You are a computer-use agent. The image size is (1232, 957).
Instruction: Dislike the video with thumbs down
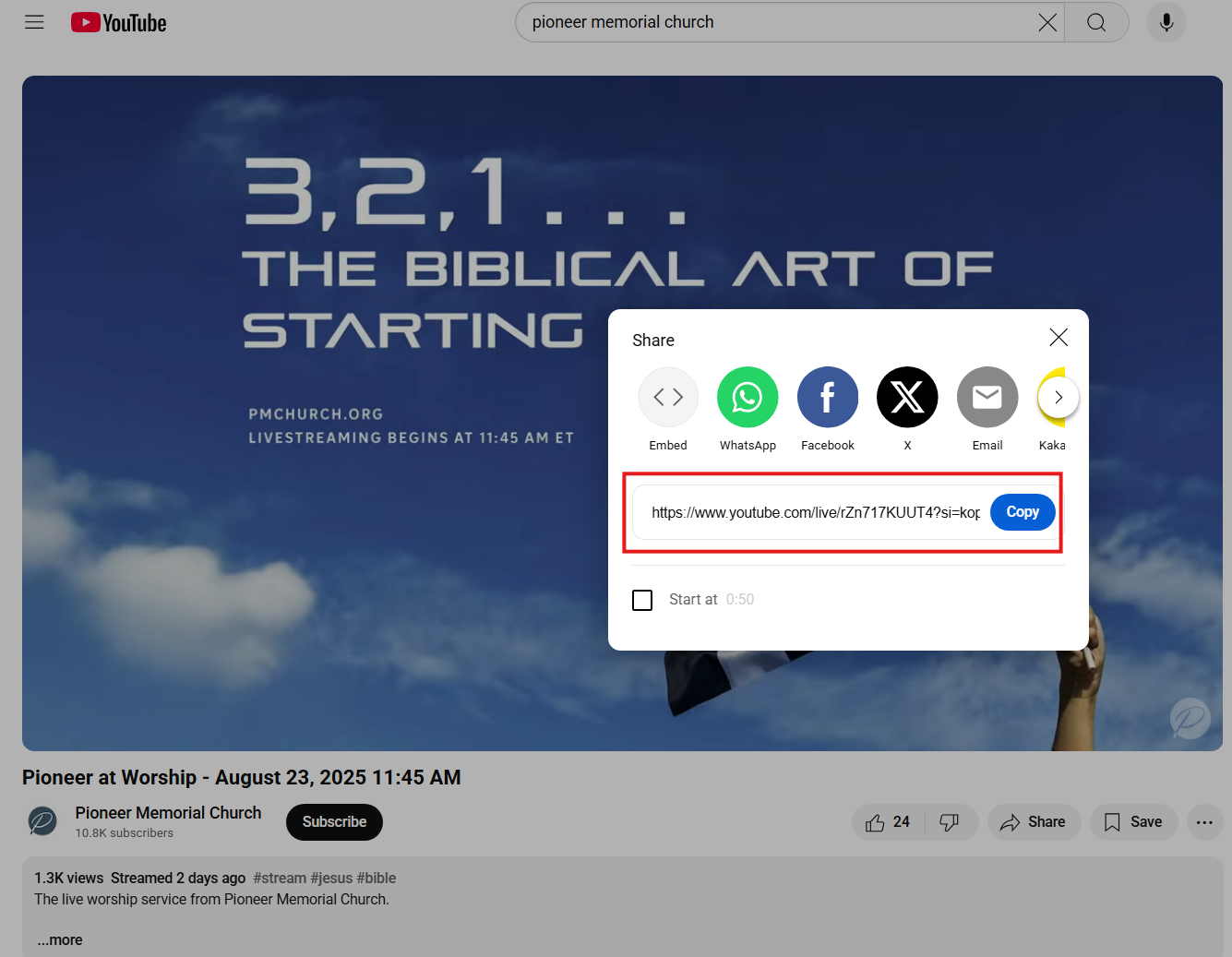coord(949,822)
